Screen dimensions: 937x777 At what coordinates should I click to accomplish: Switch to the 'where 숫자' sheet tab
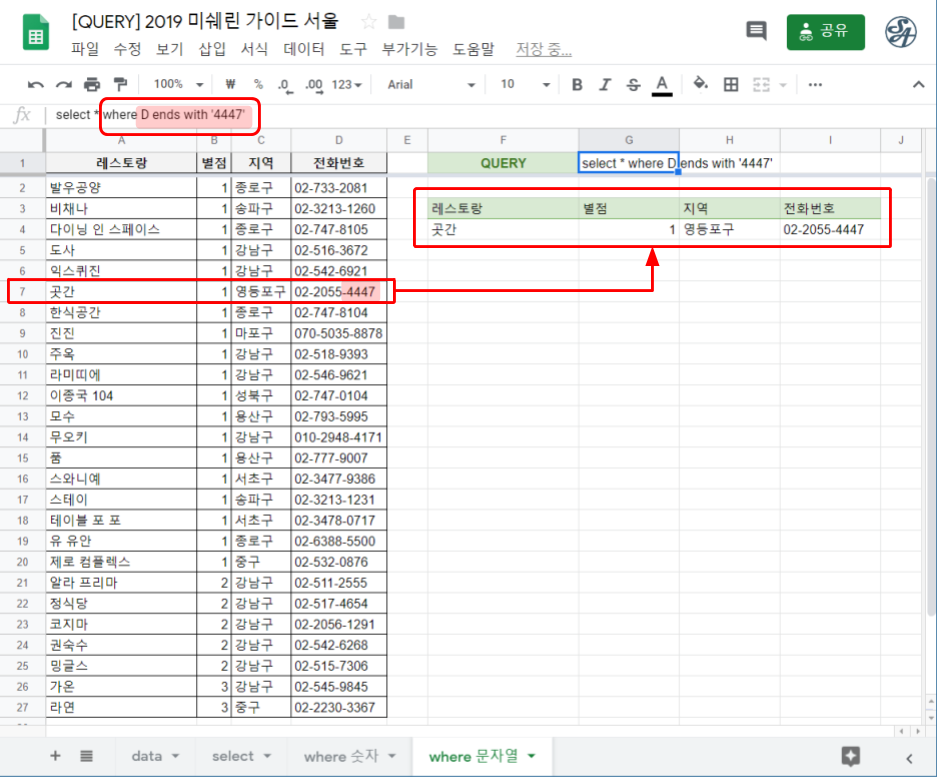(x=350, y=756)
